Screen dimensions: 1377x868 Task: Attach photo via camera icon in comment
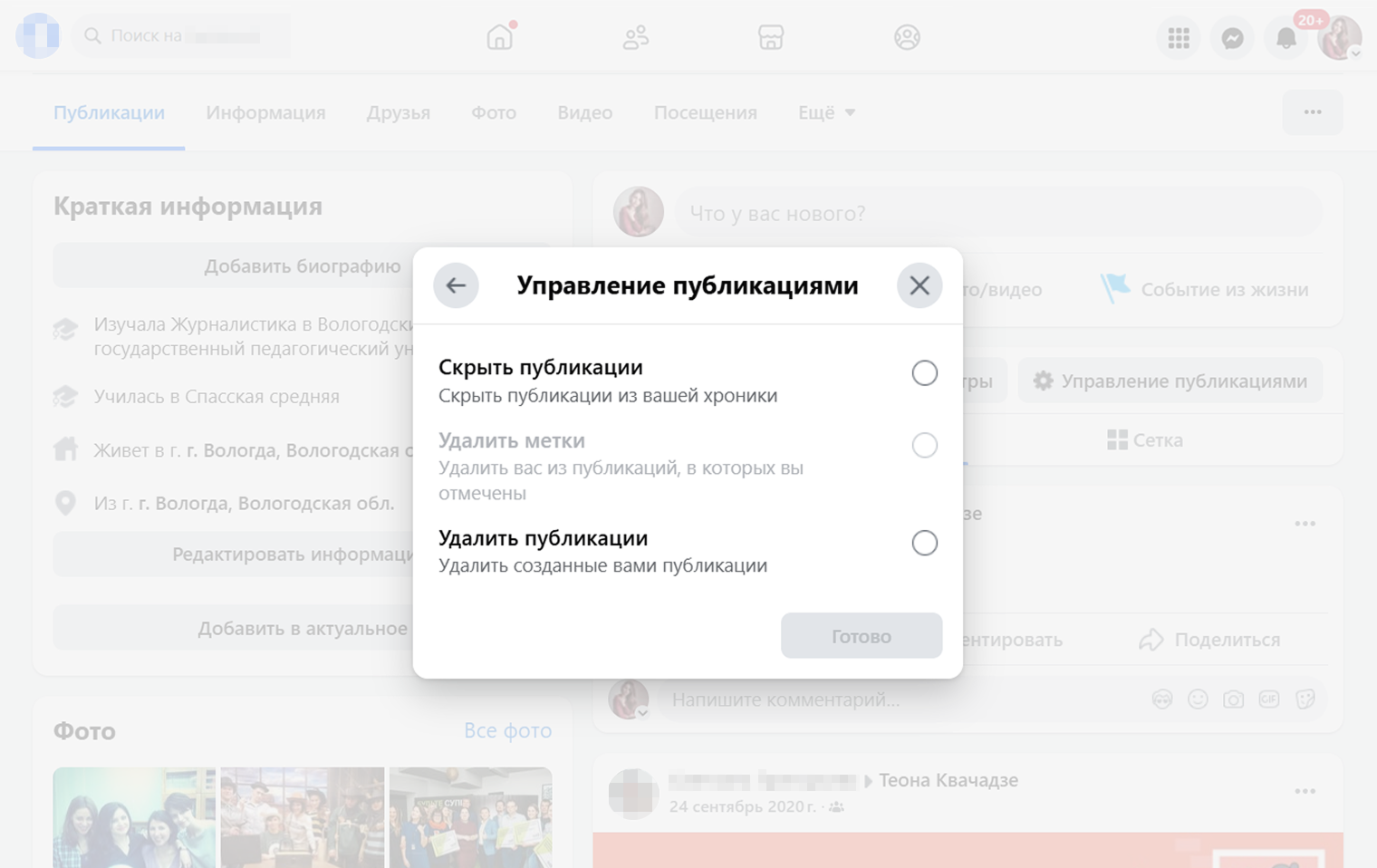1233,699
